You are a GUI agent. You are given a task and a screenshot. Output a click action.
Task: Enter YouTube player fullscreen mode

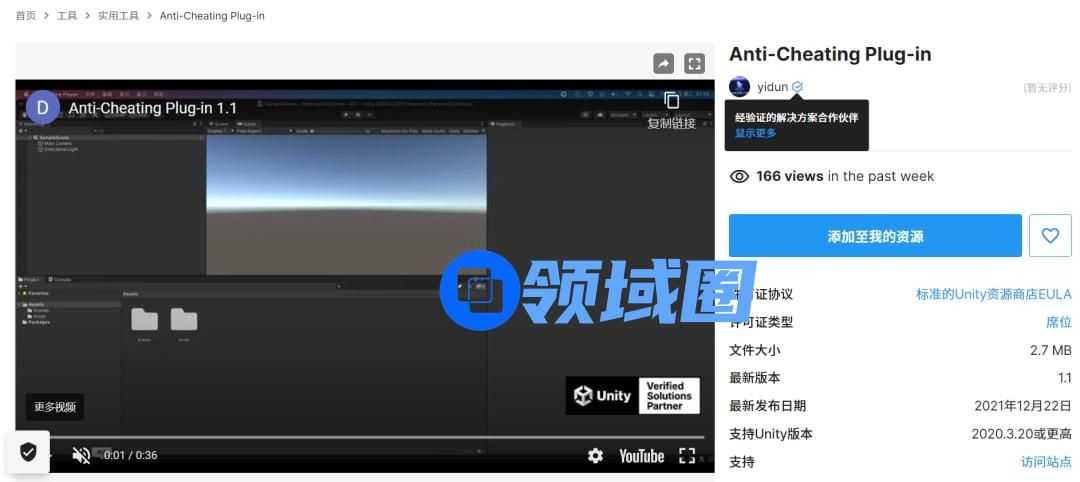(687, 456)
